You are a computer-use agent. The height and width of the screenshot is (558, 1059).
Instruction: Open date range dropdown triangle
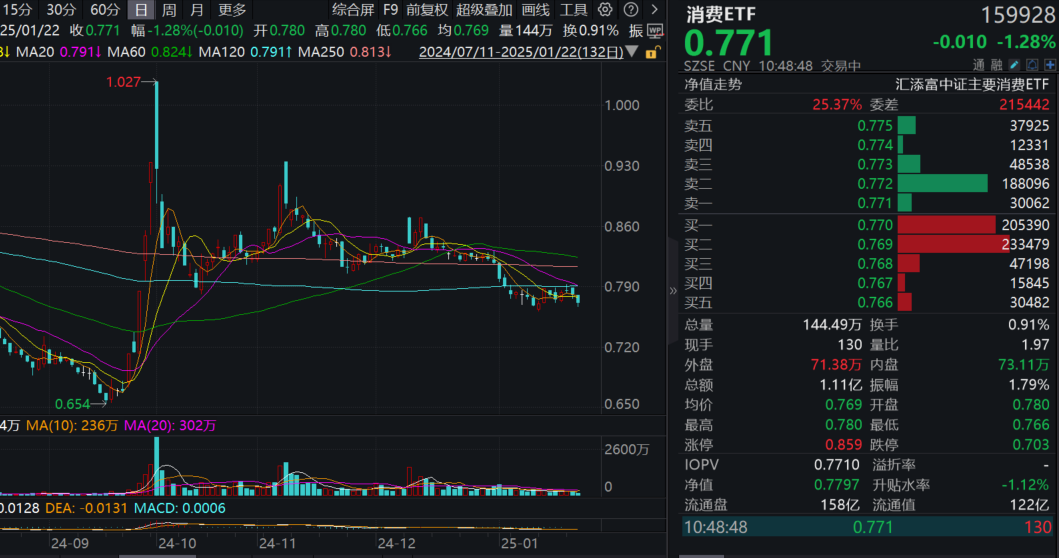632,51
